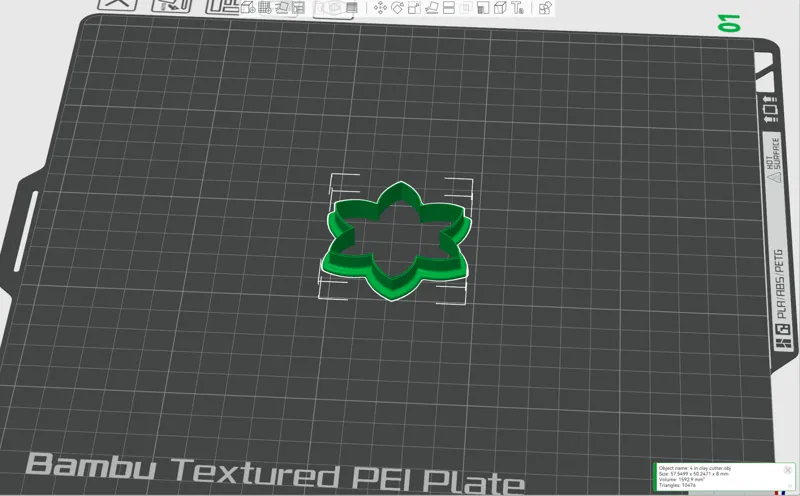This screenshot has width=800, height=496.
Task: Click the 'Triangles: 10476' line
Action: (677, 485)
